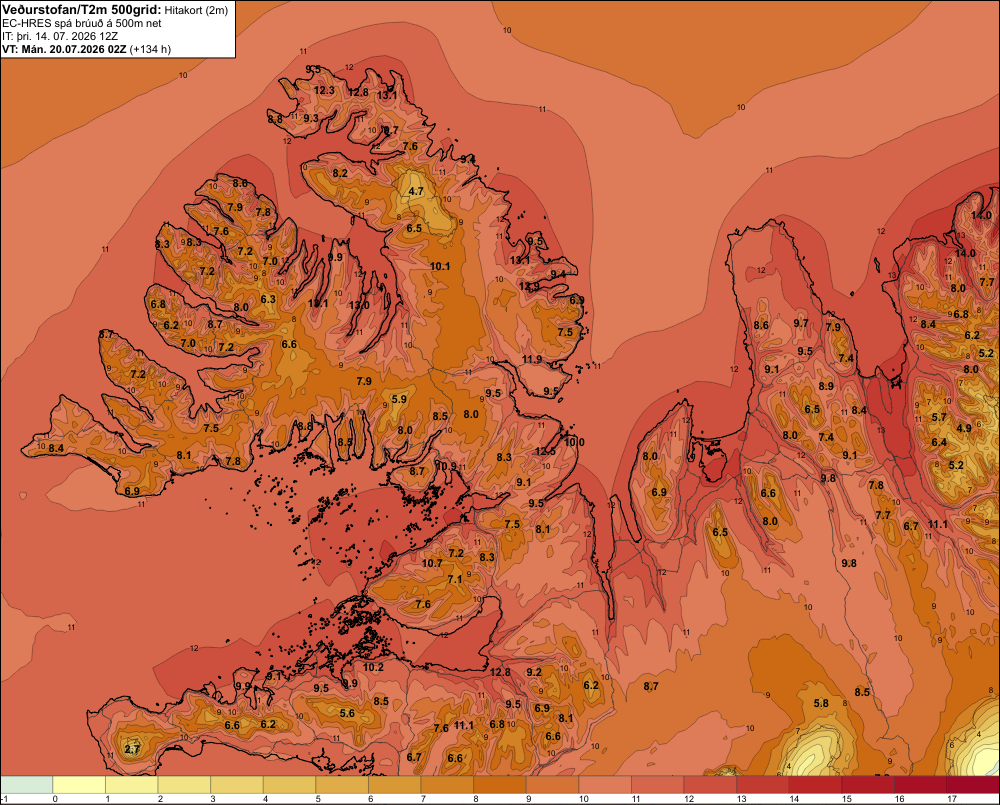Click the '5.8' temperature value on the map
Viewport: 1000px width, 805px height.
click(821, 703)
